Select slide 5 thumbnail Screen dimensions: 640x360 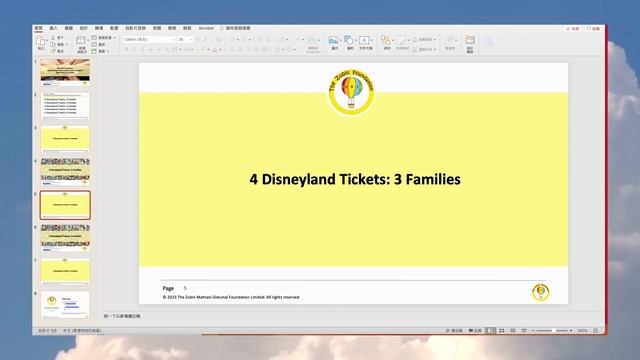65,205
